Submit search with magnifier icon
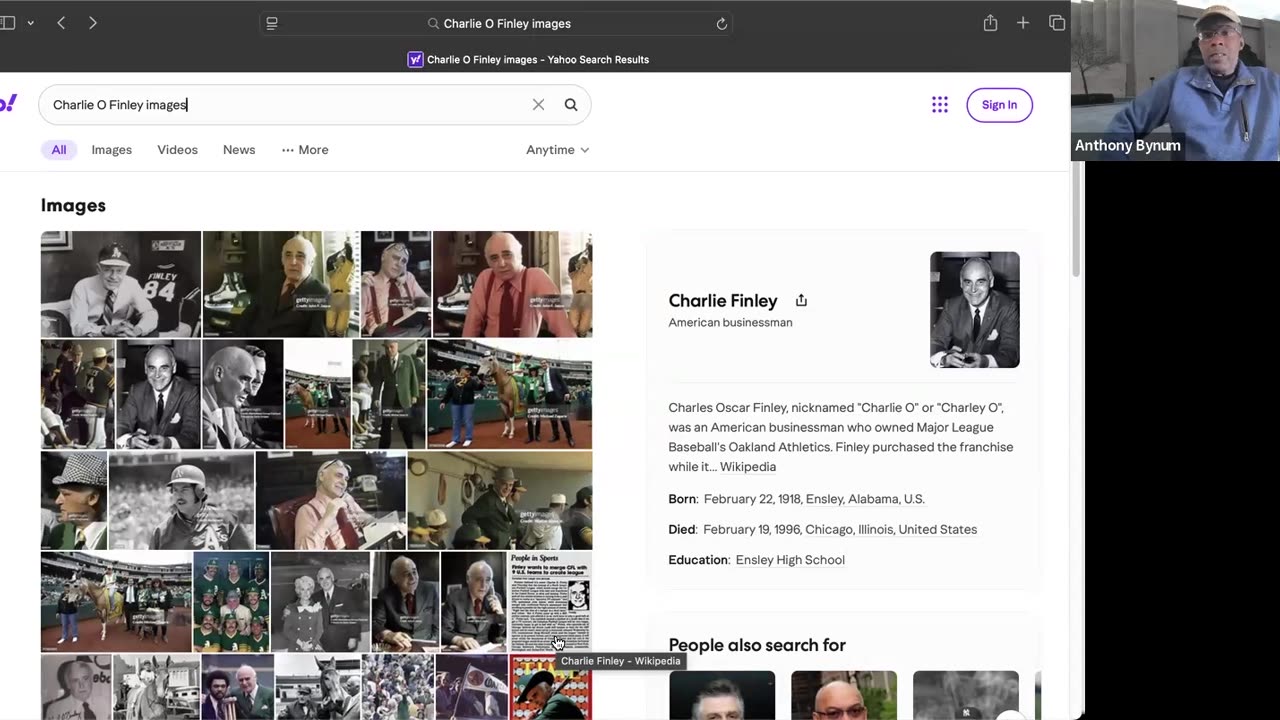1280x720 pixels. coord(571,105)
